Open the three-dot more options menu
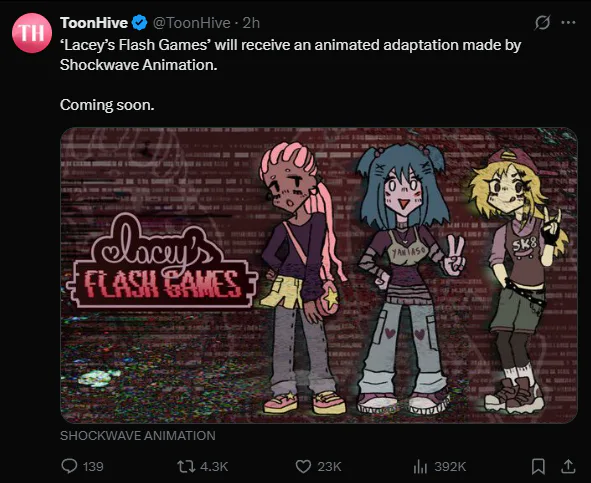 (568, 23)
